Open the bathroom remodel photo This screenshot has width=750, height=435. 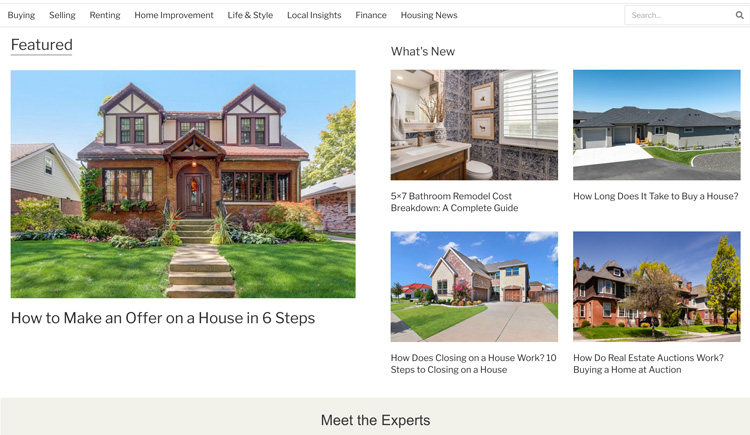point(474,125)
